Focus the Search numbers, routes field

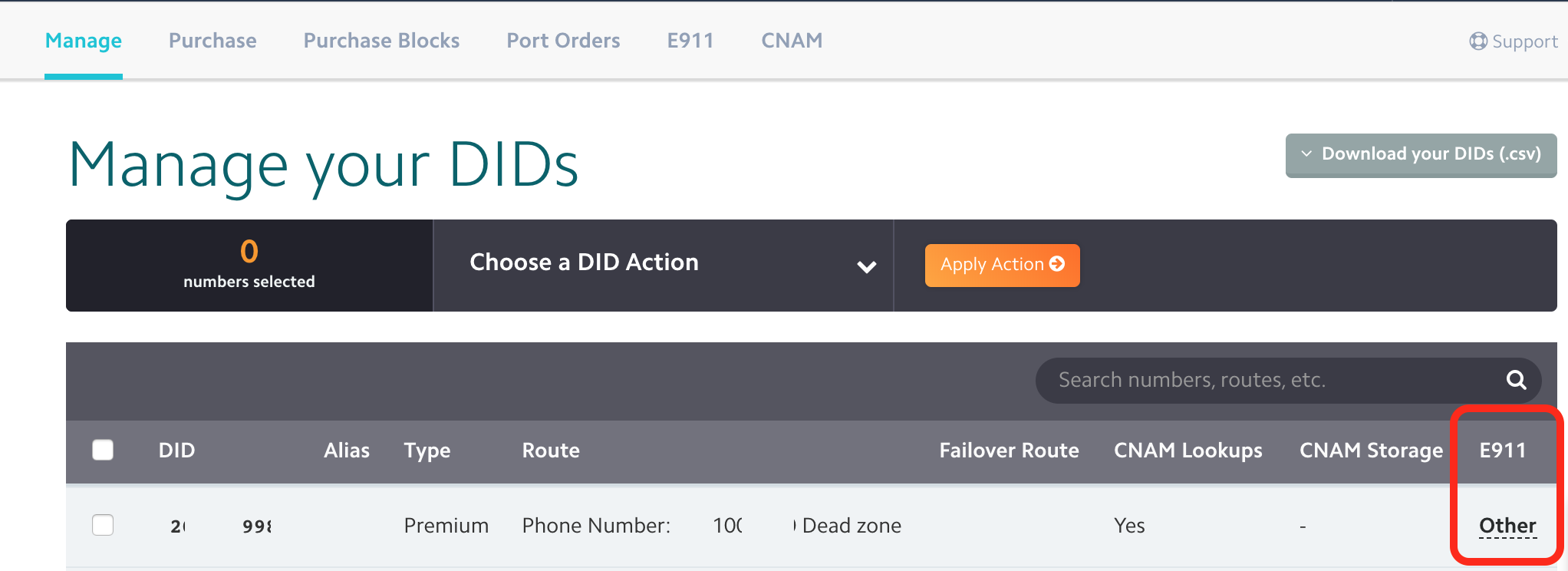[1273, 380]
